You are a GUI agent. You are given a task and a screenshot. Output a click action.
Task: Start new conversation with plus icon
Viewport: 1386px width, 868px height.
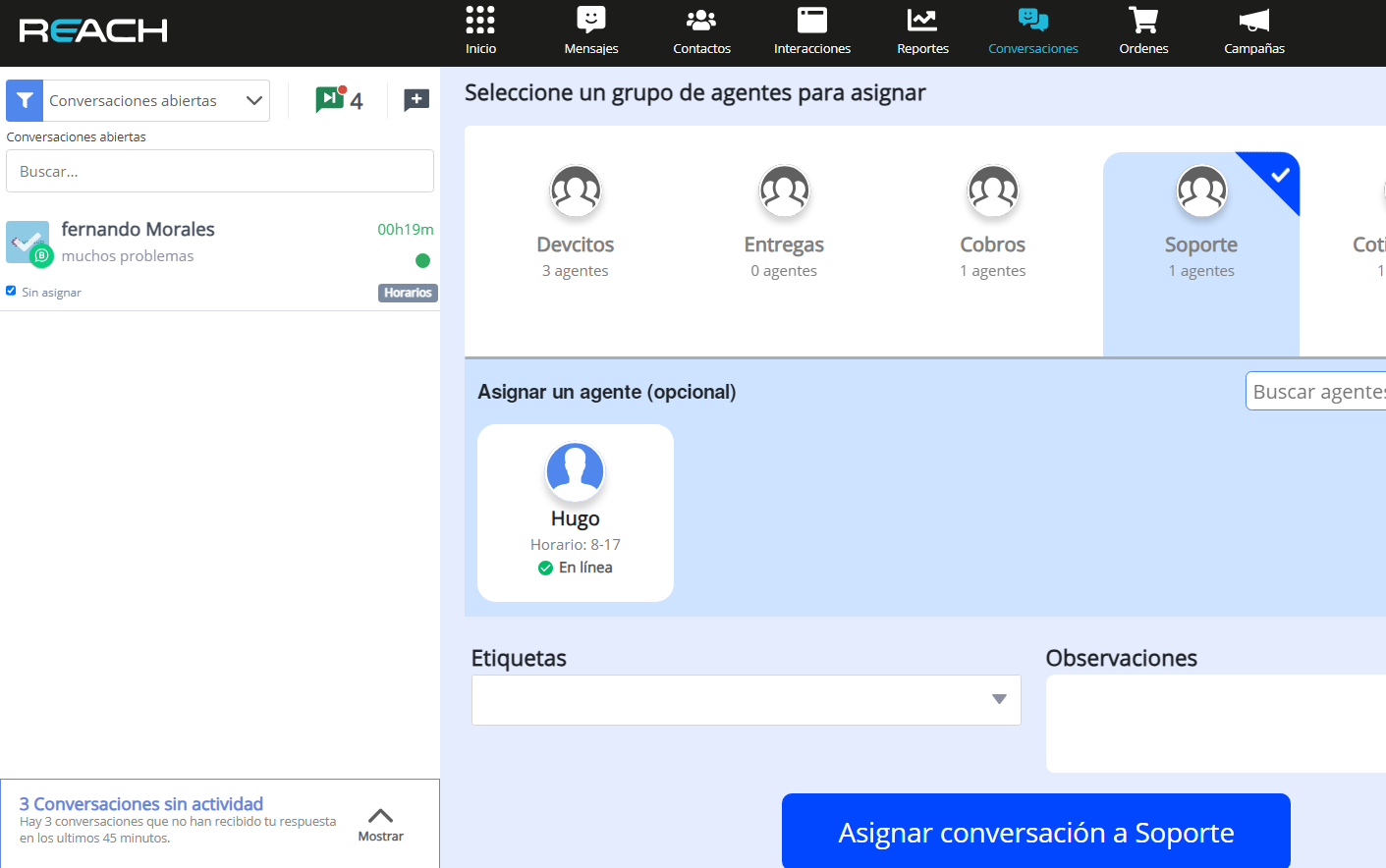pyautogui.click(x=416, y=100)
